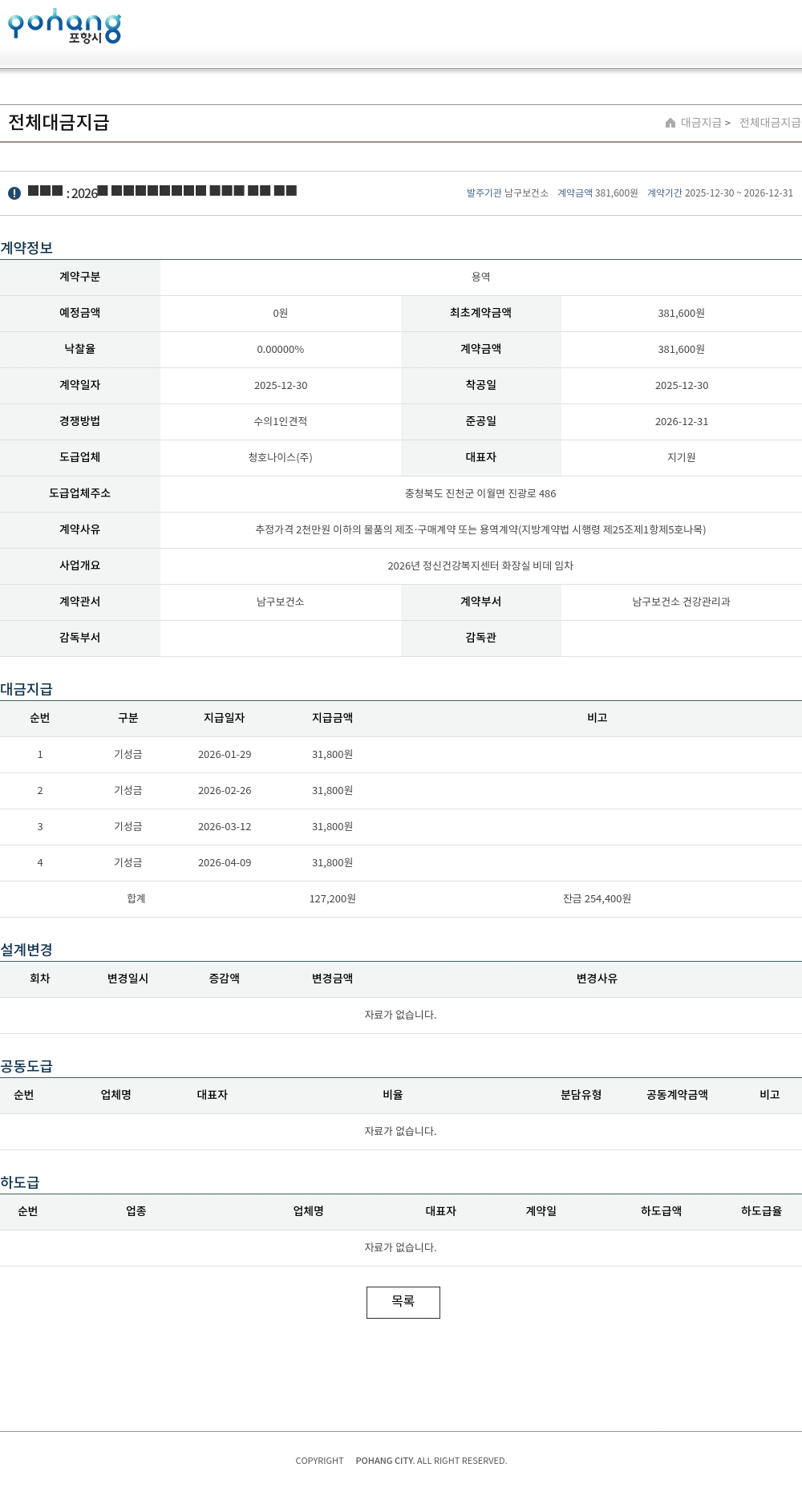Click the 하도급율 column header
Image resolution: width=802 pixels, height=1512 pixels.
761,1211
